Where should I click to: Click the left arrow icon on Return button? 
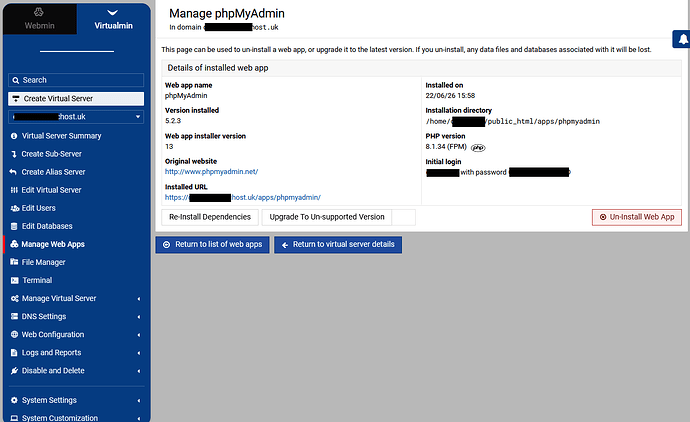[x=285, y=245]
